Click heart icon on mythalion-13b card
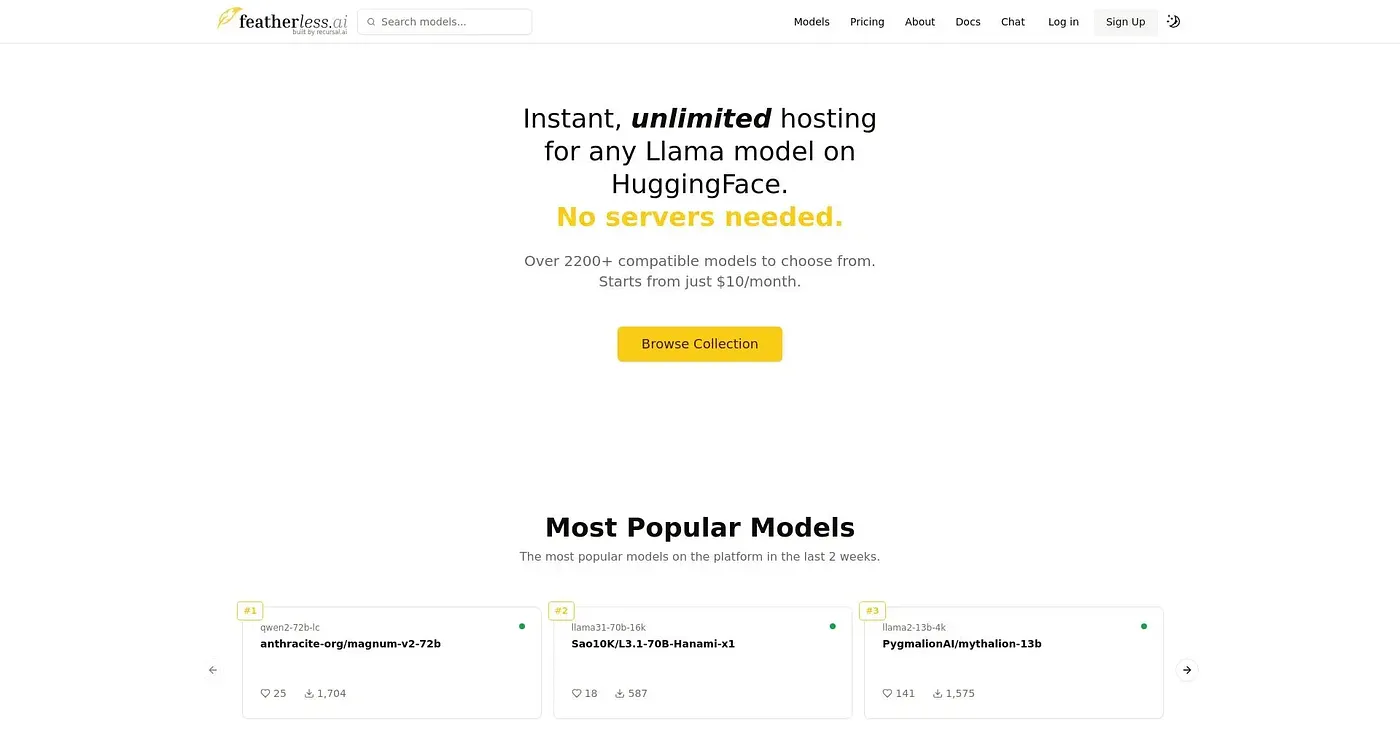Screen dimensions: 1400x729 pyautogui.click(x=887, y=693)
